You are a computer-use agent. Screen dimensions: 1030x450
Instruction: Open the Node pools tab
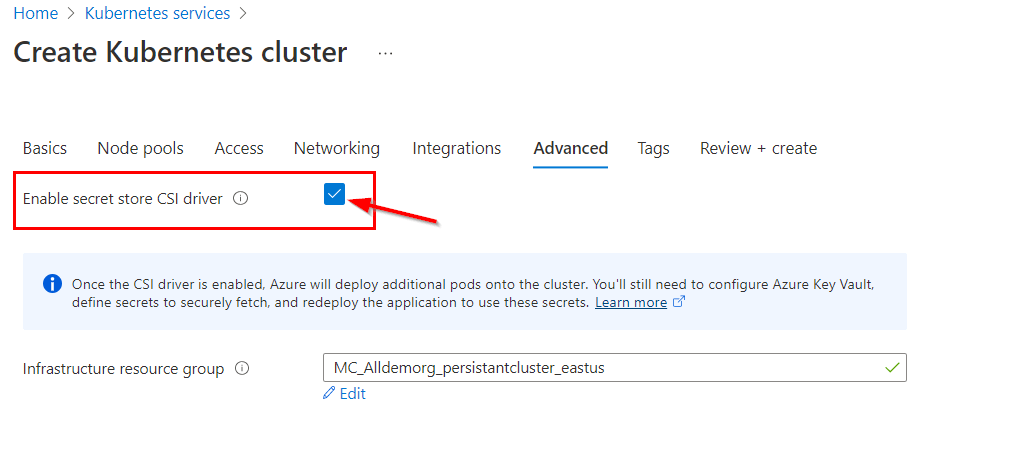[x=140, y=148]
